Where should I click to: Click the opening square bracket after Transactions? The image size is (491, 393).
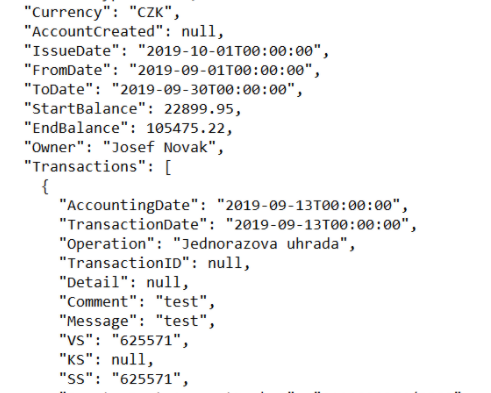[168, 167]
